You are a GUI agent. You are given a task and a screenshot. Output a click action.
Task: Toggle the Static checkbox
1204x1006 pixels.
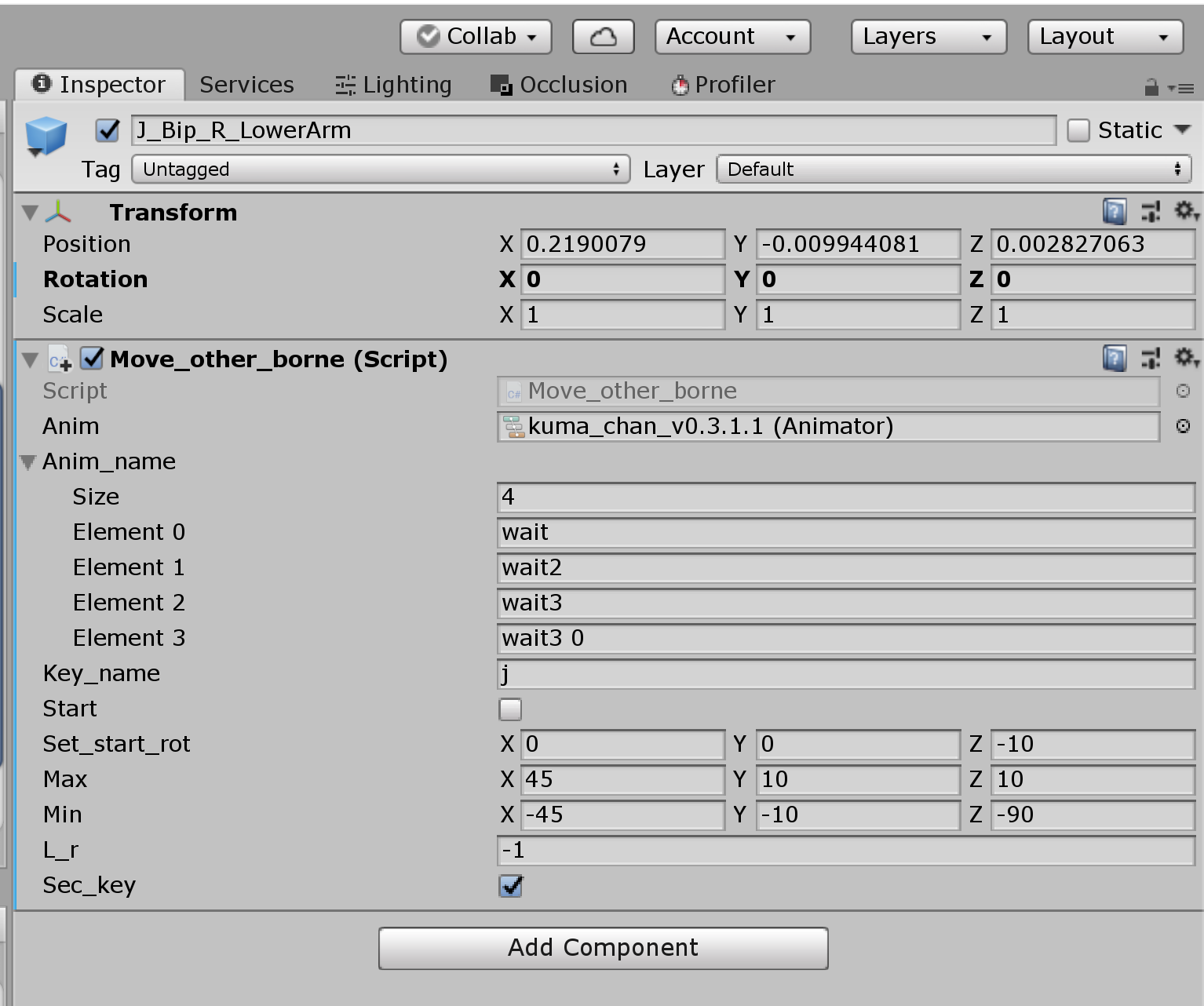[x=1078, y=130]
